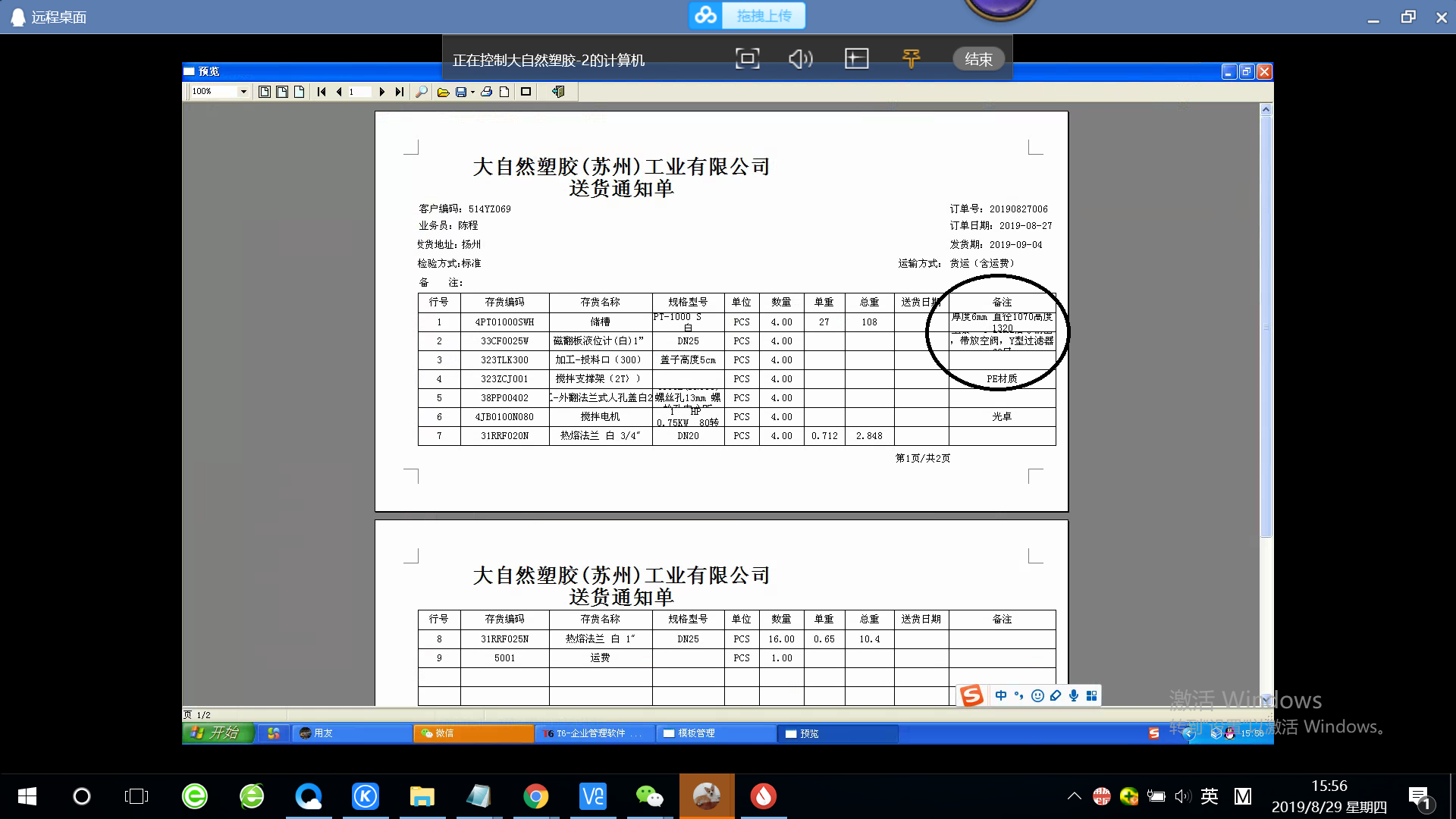1456x819 pixels.
Task: Expand the XP tray hidden icons arrow
Action: [x=1188, y=733]
